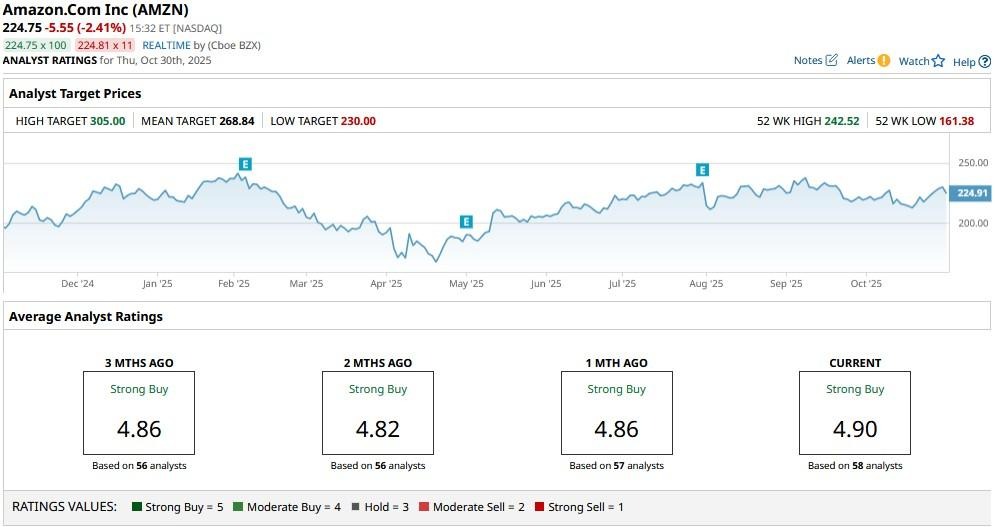Click the Hold gray legend swatch
995x527 pixels.
(354, 507)
